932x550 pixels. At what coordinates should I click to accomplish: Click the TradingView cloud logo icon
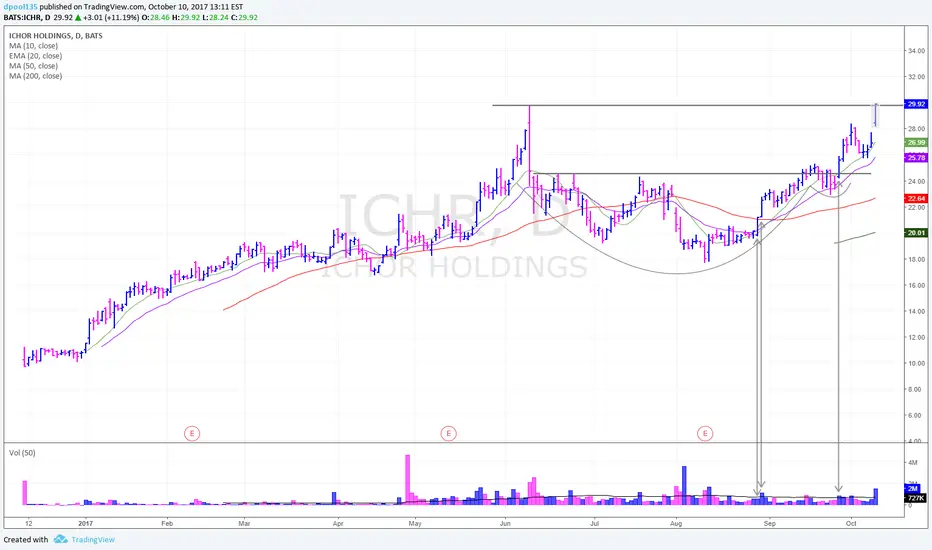click(60, 539)
